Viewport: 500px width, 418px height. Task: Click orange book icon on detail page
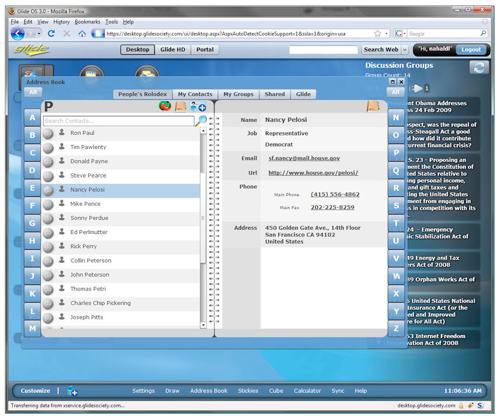(x=373, y=106)
